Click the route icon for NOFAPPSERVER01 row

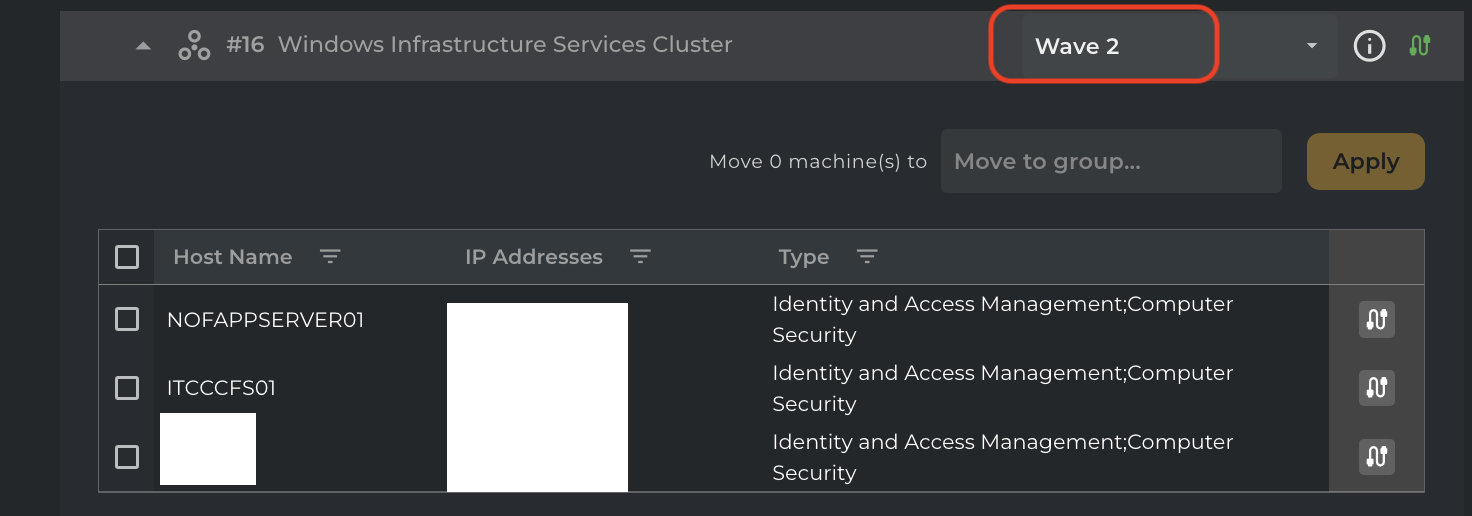pyautogui.click(x=1377, y=320)
